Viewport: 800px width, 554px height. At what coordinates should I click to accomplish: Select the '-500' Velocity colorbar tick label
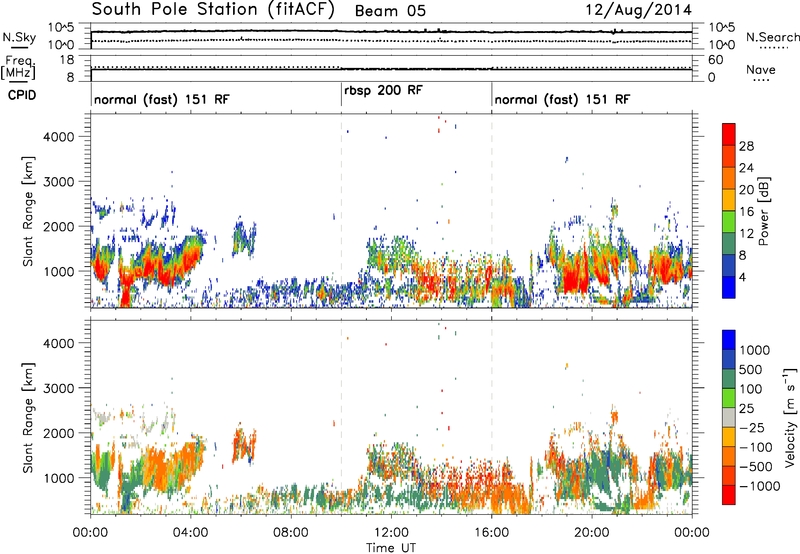pos(756,467)
